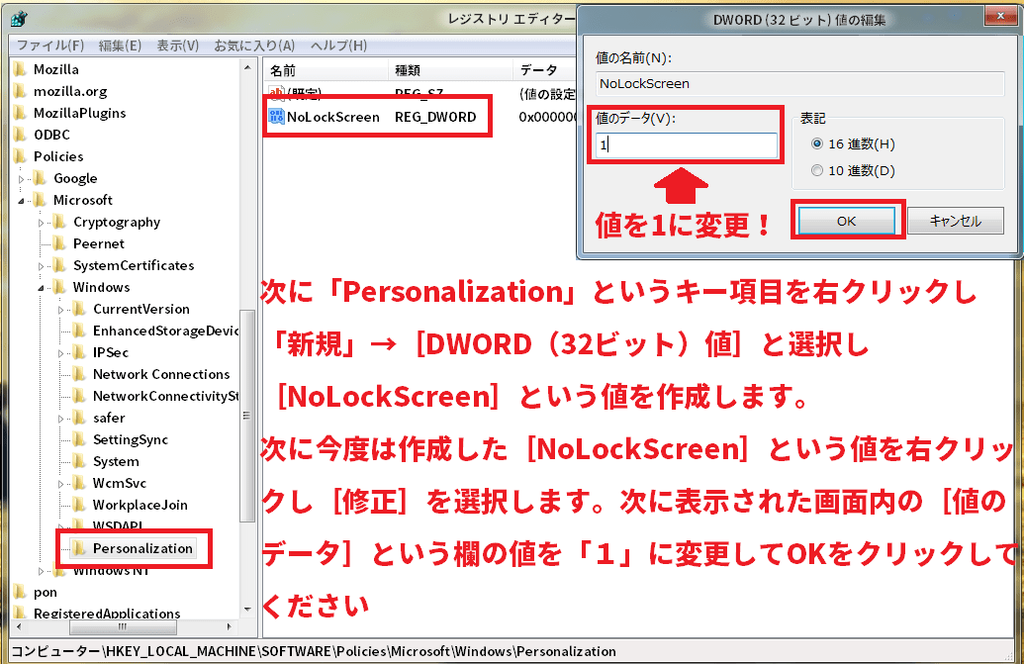Click the SettingSync folder icon
Image resolution: width=1024 pixels, height=664 pixels.
click(x=79, y=439)
